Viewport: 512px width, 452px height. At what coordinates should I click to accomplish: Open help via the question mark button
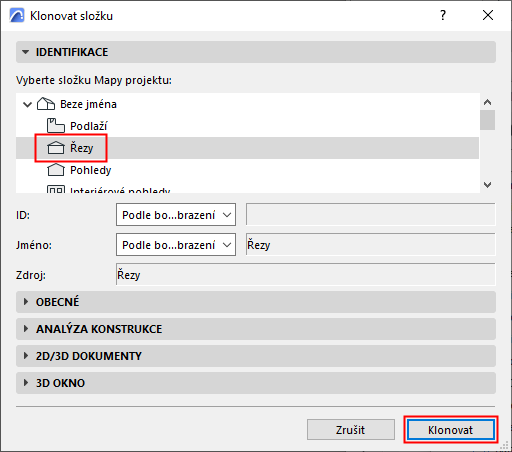[443, 15]
